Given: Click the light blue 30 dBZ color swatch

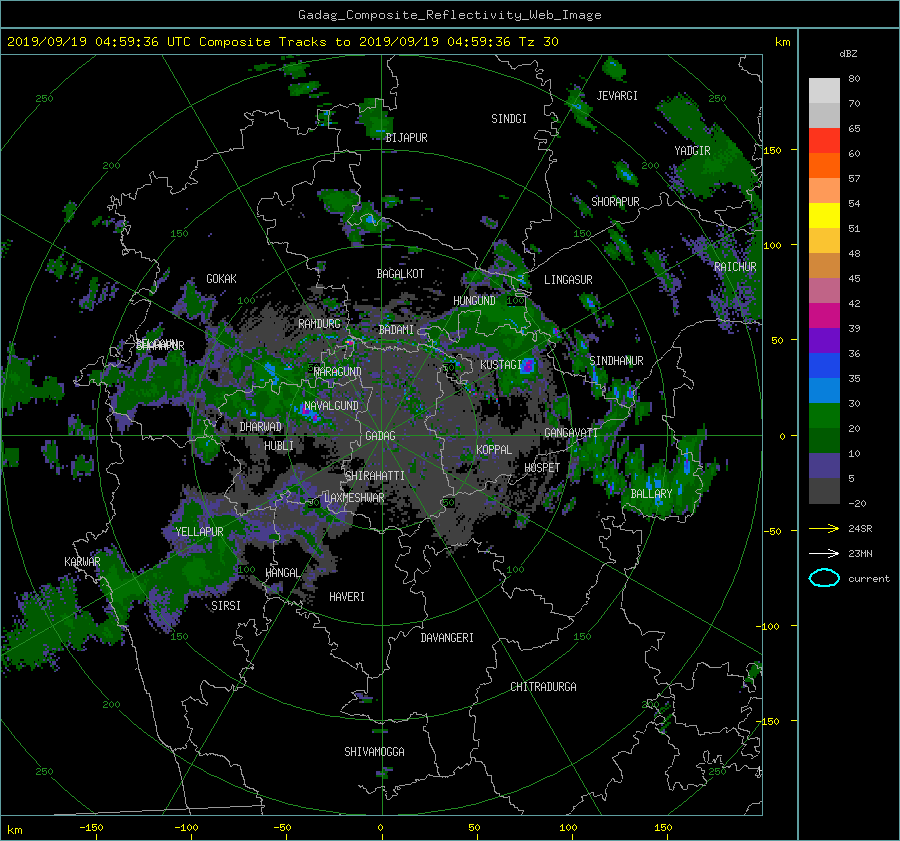Looking at the screenshot, I should (x=824, y=390).
